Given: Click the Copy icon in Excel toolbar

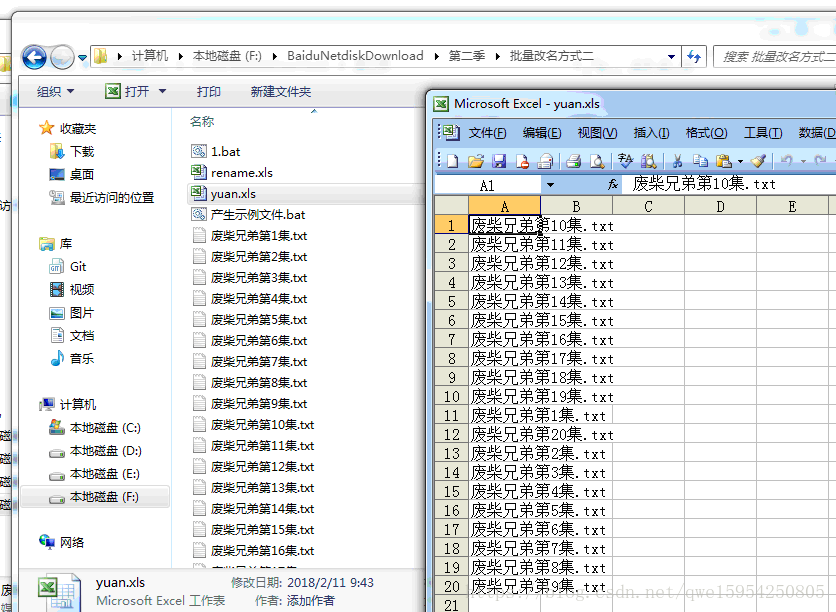Looking at the screenshot, I should pyautogui.click(x=702, y=161).
